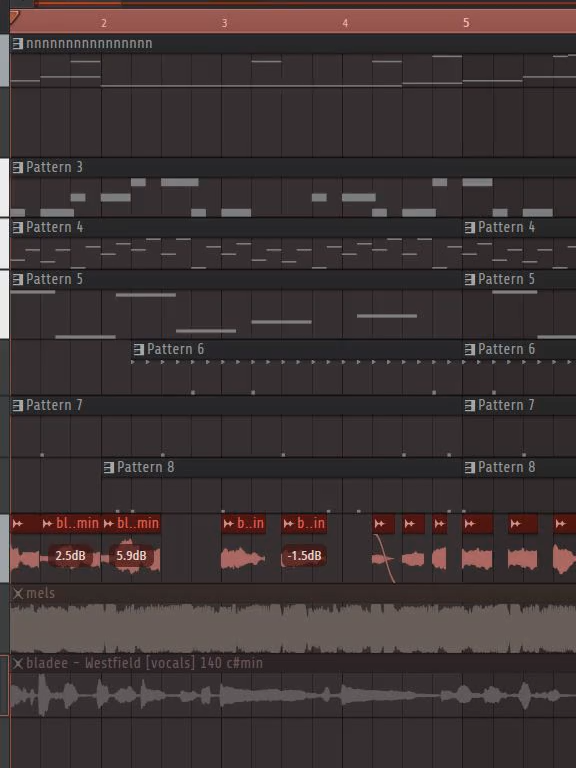Click the second Pattern 8 clip icon

(470, 467)
